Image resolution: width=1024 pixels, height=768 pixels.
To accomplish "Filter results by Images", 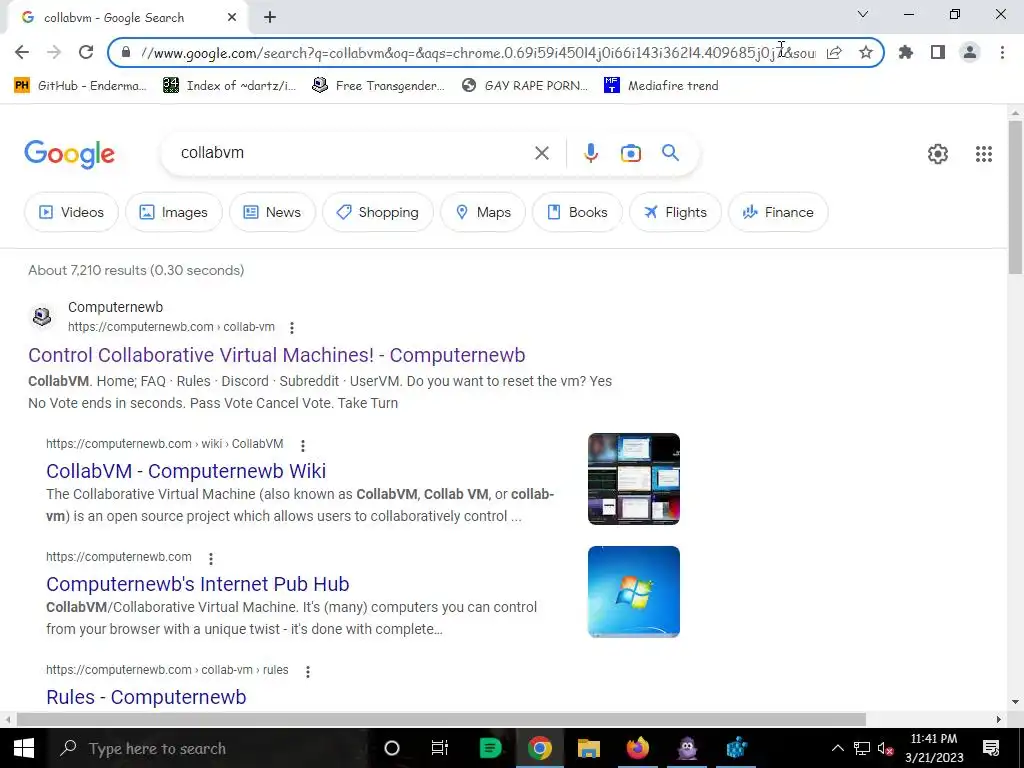I will (174, 212).
